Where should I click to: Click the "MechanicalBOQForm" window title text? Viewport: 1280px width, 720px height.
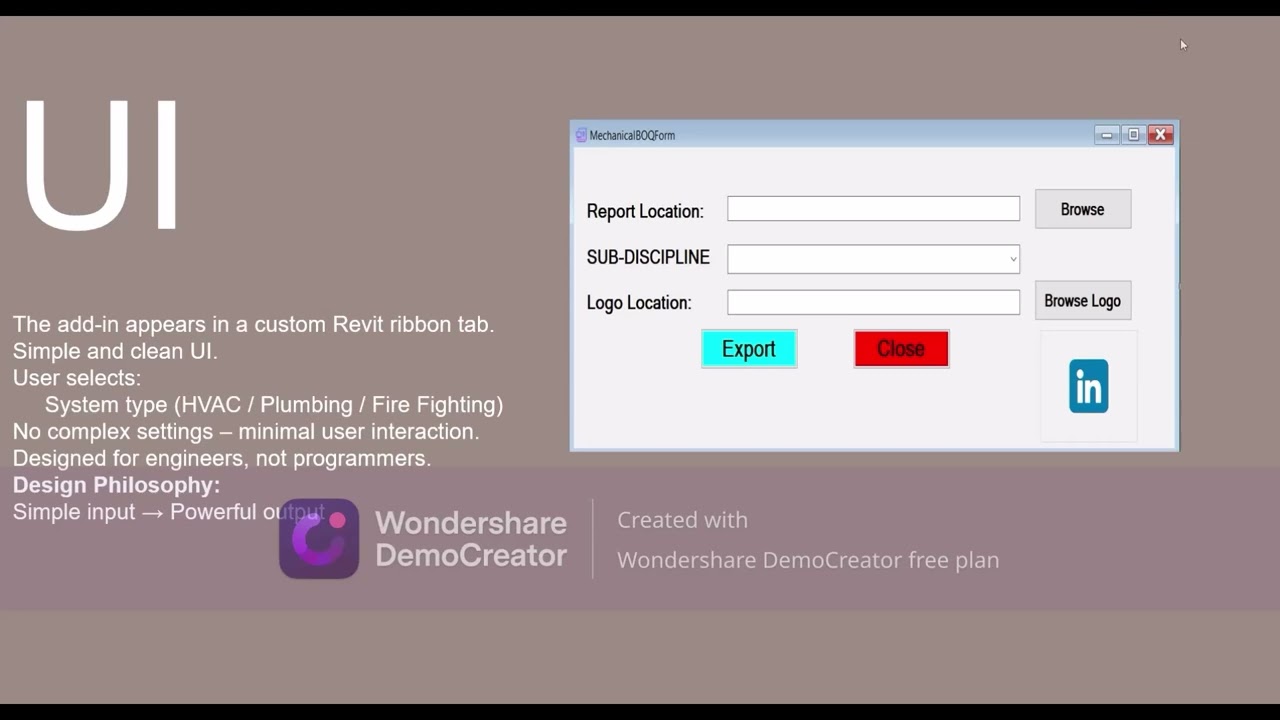coord(632,135)
